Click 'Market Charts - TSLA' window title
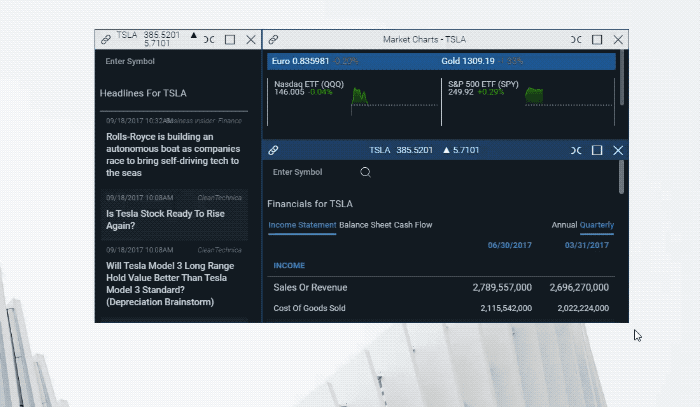 click(425, 40)
